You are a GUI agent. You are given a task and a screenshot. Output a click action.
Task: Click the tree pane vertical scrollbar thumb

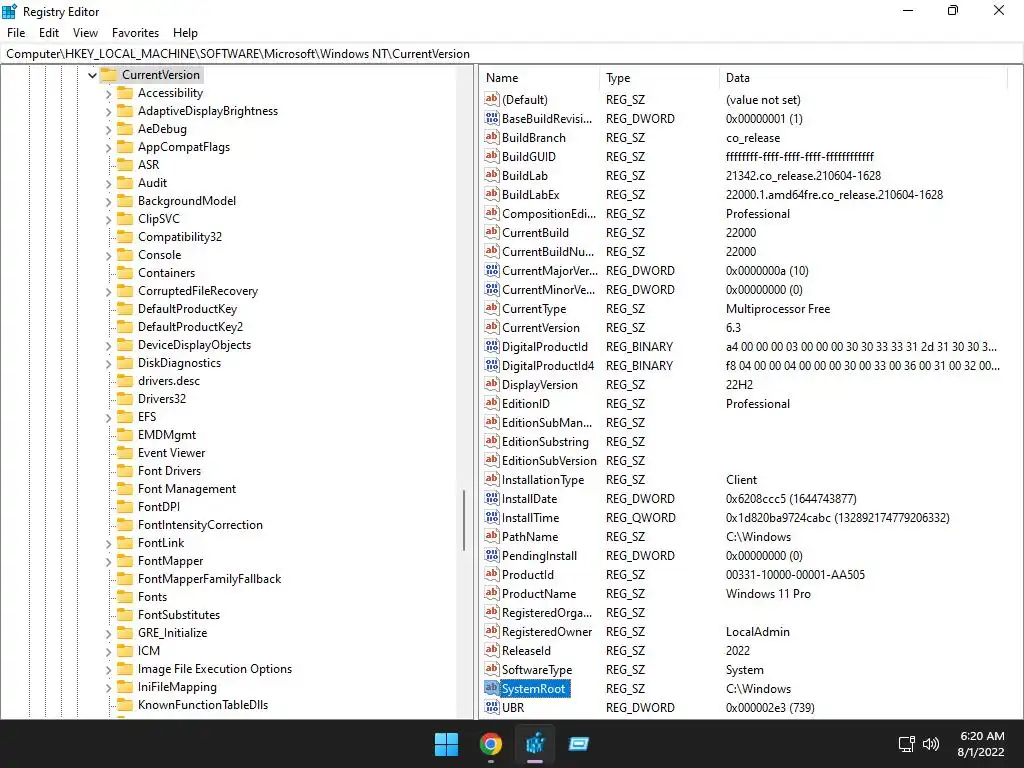tap(464, 520)
